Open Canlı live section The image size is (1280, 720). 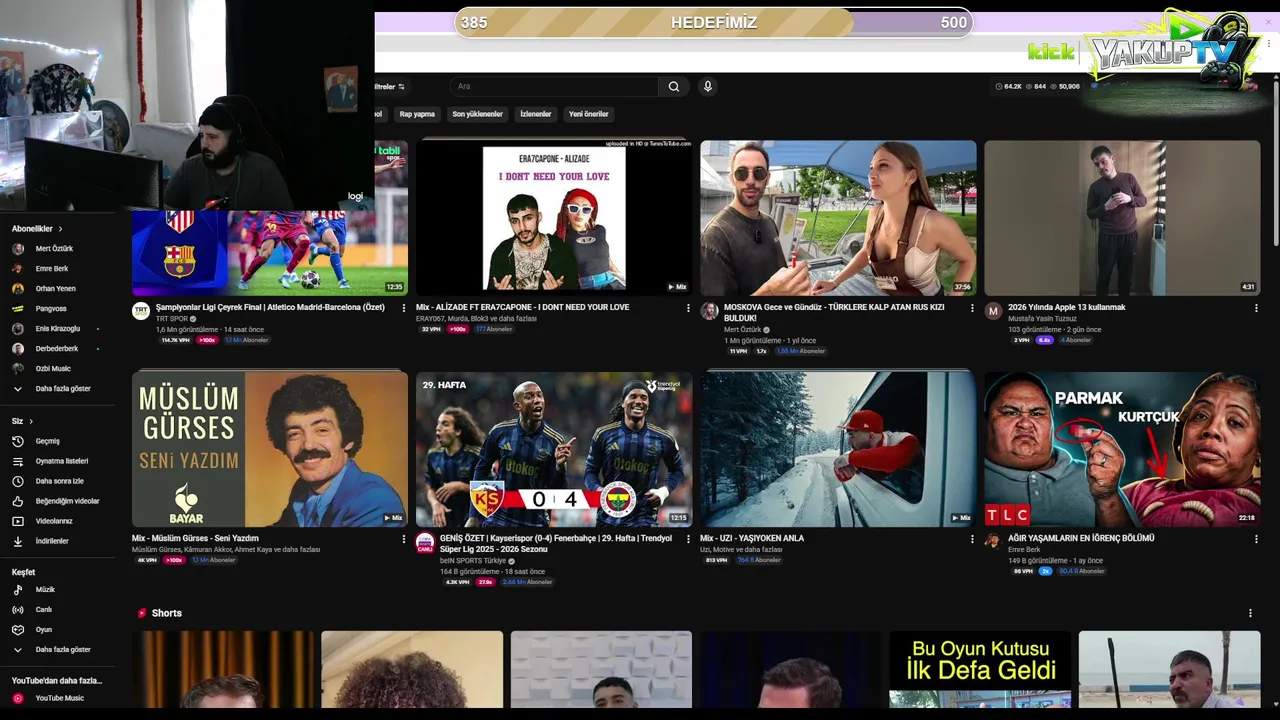pos(44,610)
